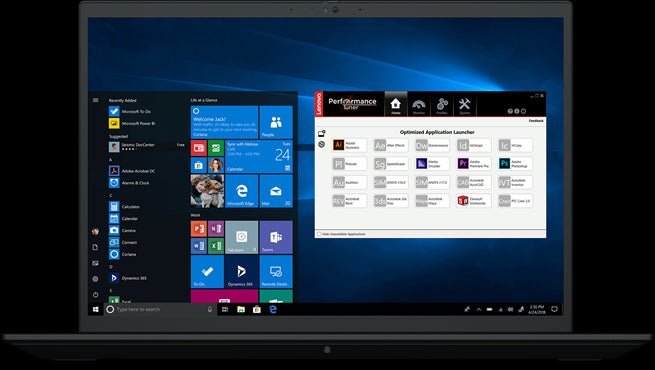Open the System tab in Performance Tuner
655x370 pixels.
point(465,105)
